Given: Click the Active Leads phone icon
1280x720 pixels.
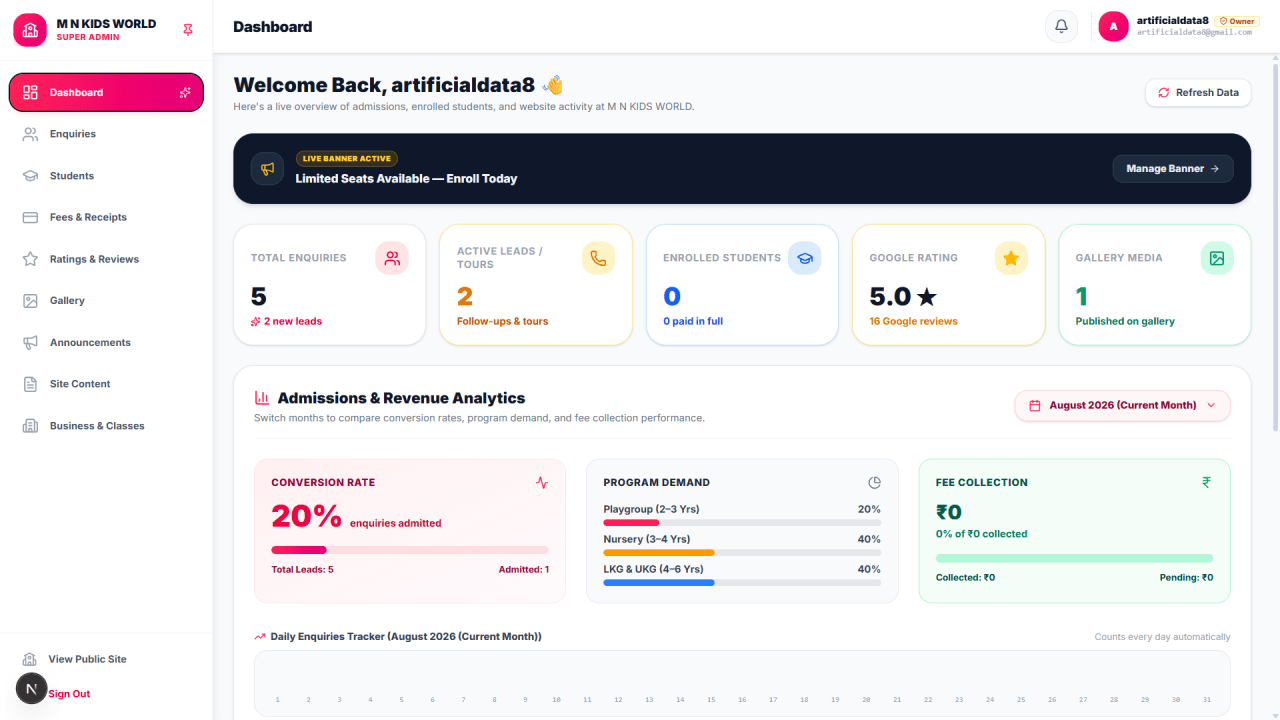Looking at the screenshot, I should [598, 258].
